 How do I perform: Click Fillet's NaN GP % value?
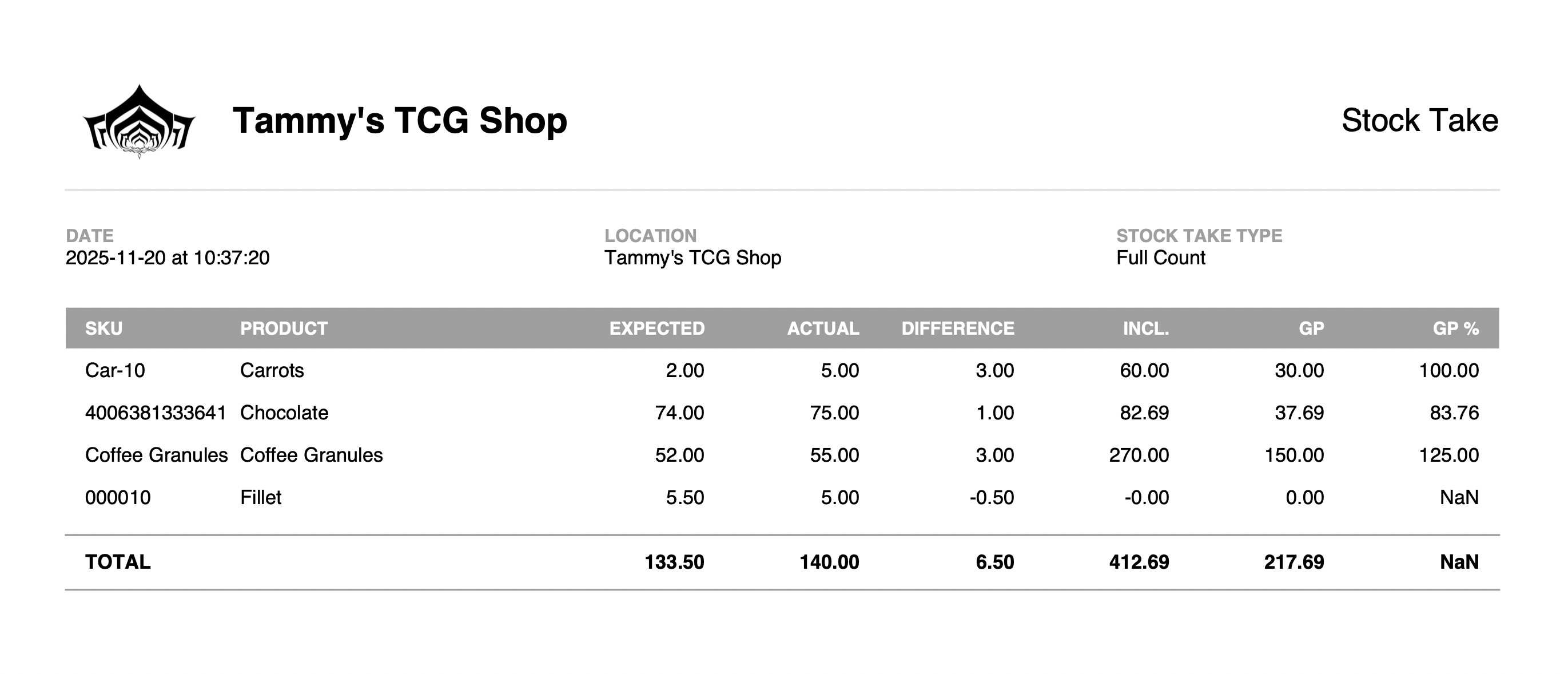tap(1458, 497)
